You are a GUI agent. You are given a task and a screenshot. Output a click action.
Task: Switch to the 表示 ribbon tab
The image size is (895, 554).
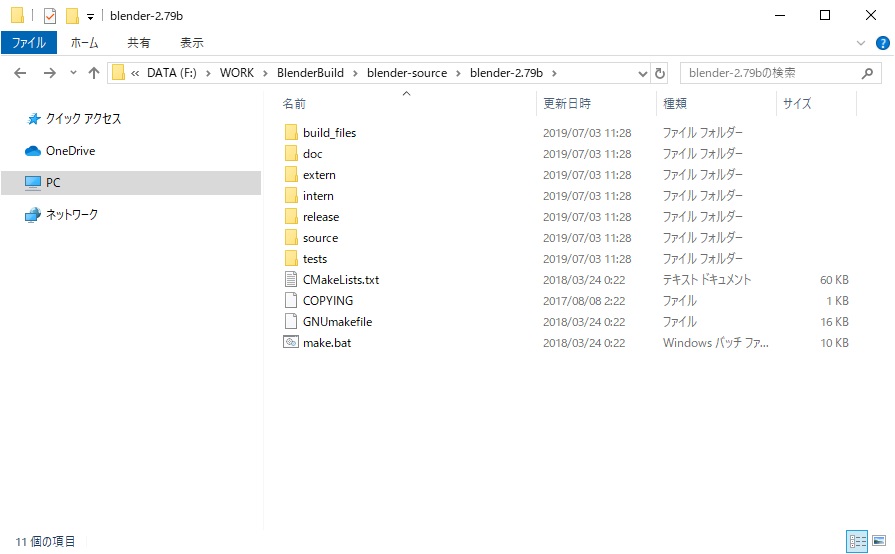[x=192, y=43]
